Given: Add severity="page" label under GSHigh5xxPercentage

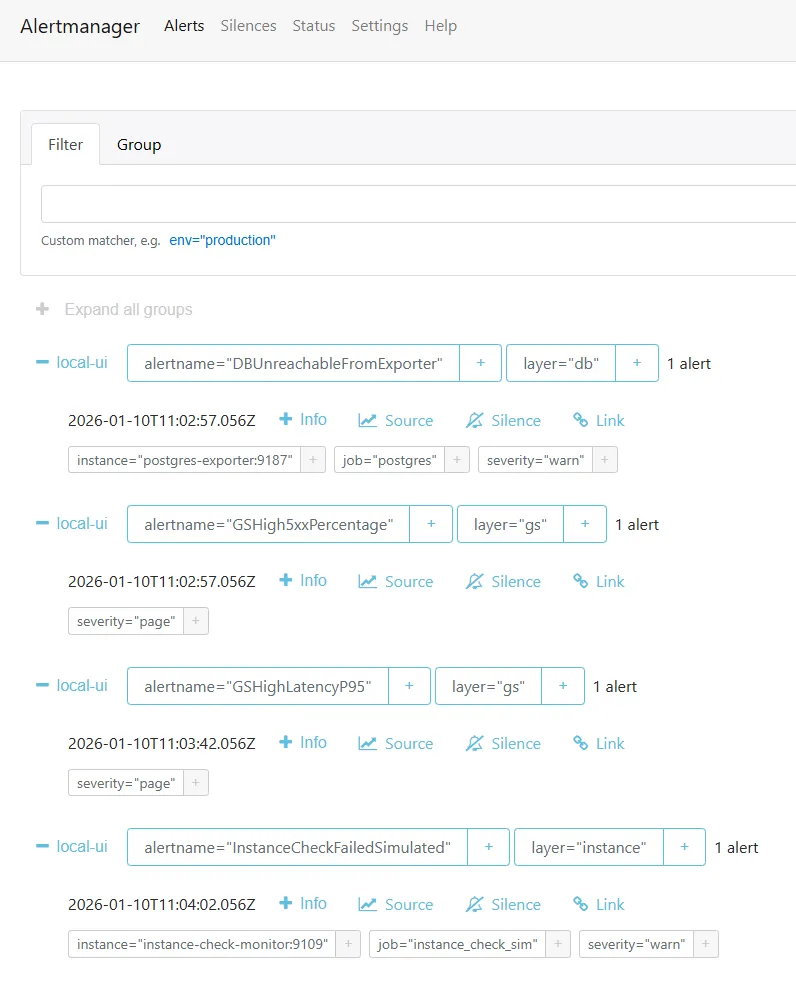Looking at the screenshot, I should tap(196, 621).
